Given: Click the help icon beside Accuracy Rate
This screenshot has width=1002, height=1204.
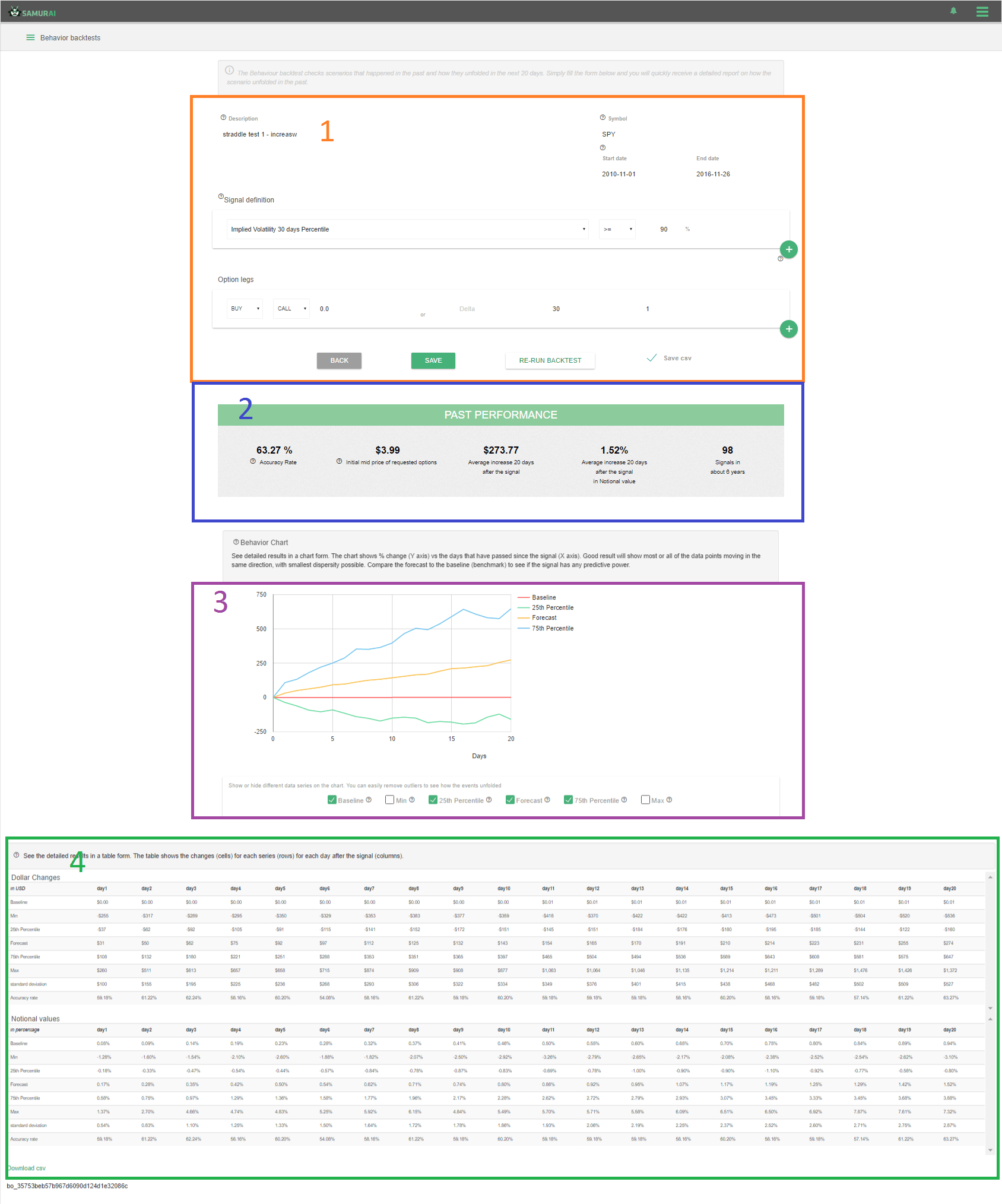Looking at the screenshot, I should [x=253, y=461].
